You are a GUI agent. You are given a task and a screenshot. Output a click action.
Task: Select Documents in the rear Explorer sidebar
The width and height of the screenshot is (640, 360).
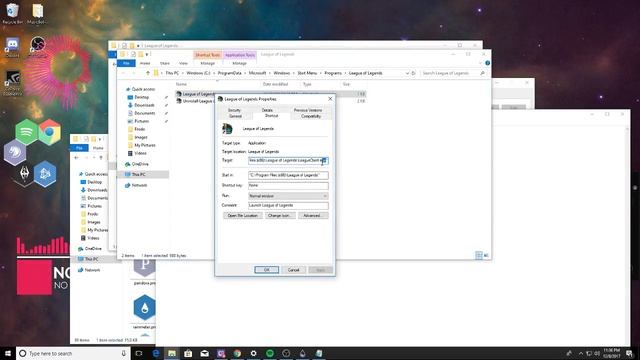97,198
